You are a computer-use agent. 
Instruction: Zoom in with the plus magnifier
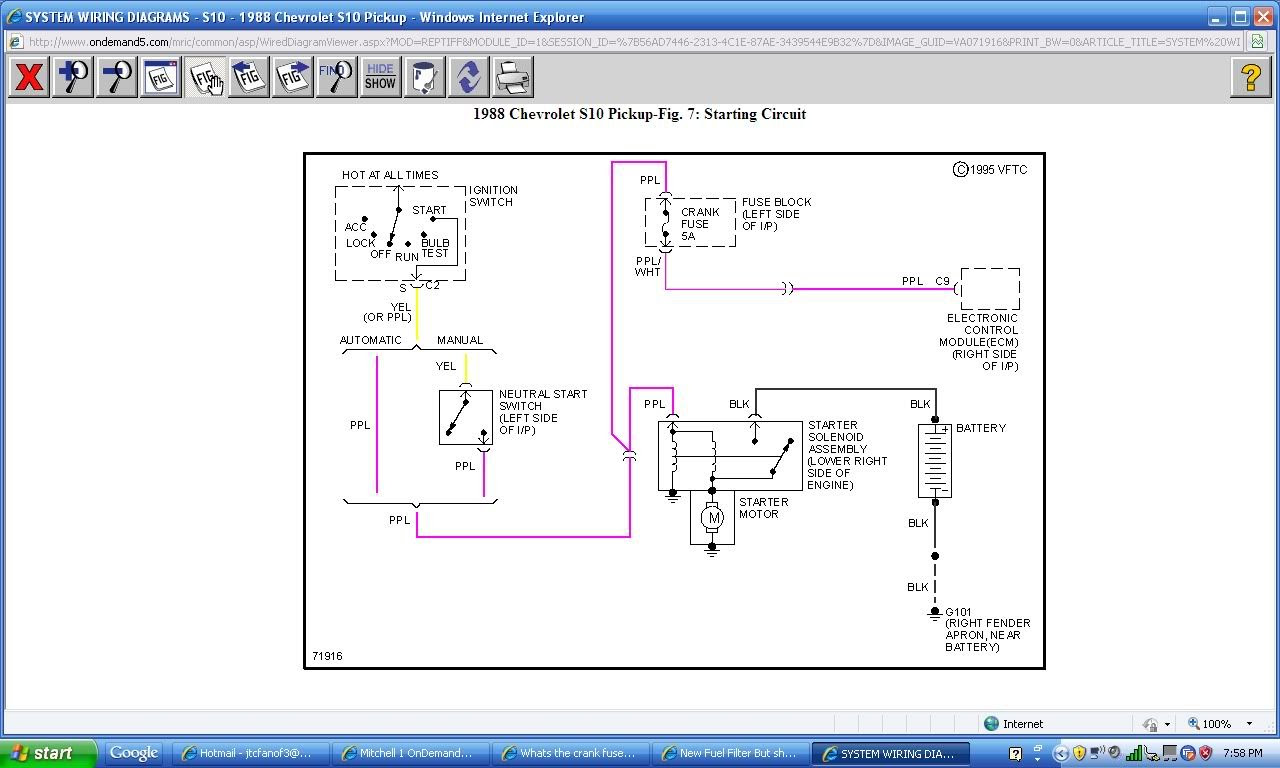[74, 77]
